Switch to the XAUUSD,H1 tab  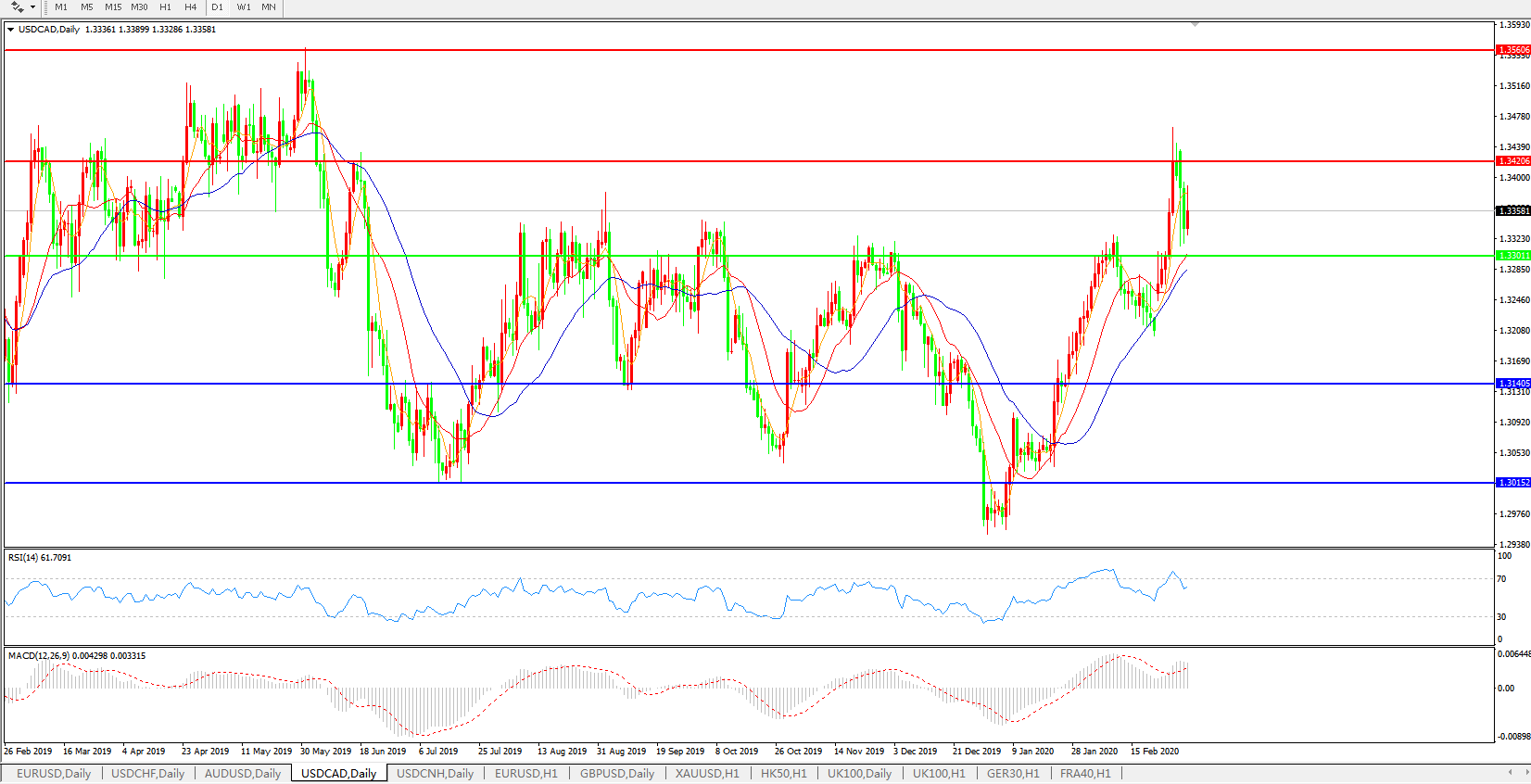[707, 774]
